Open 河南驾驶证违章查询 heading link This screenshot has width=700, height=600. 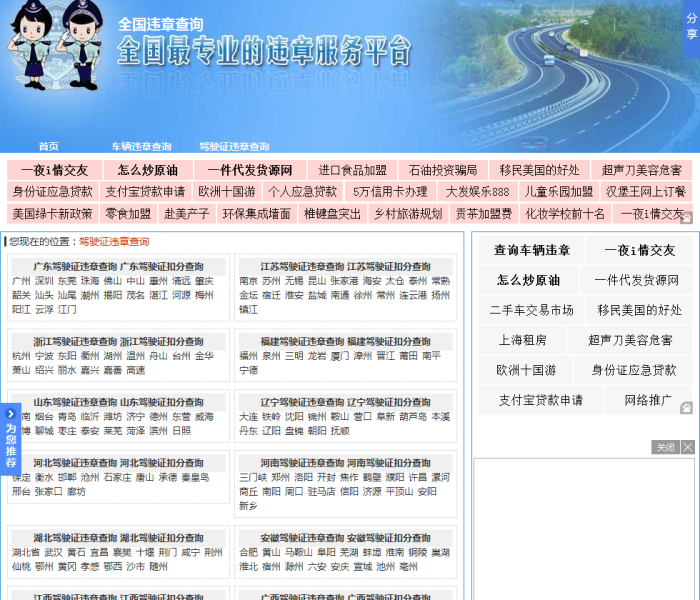point(302,463)
